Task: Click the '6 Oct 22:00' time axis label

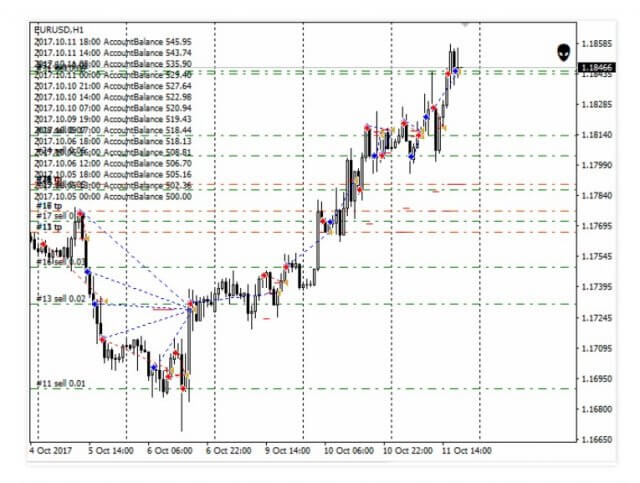Action: click(x=229, y=451)
